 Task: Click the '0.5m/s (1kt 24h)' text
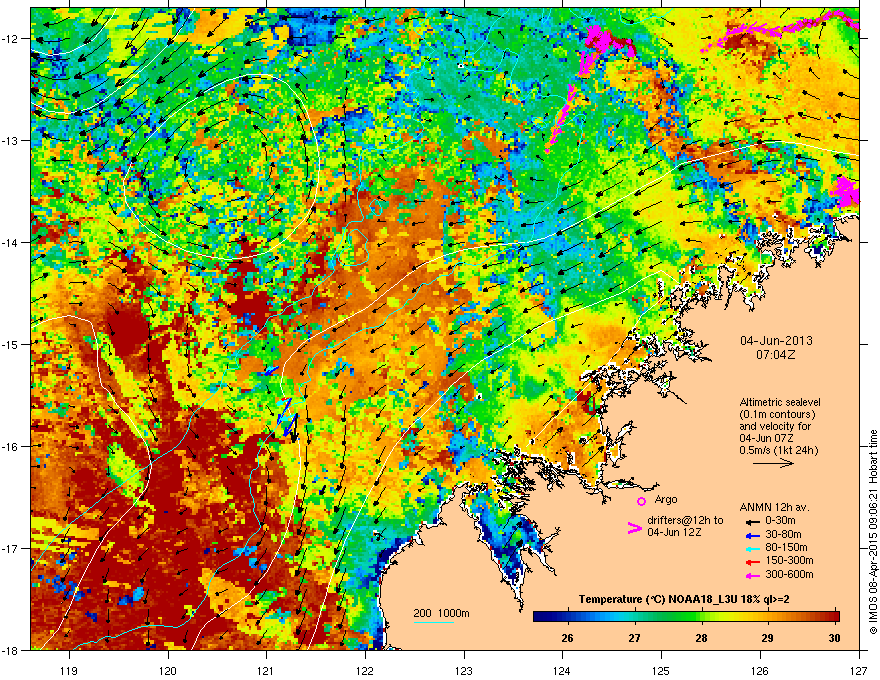pyautogui.click(x=778, y=450)
